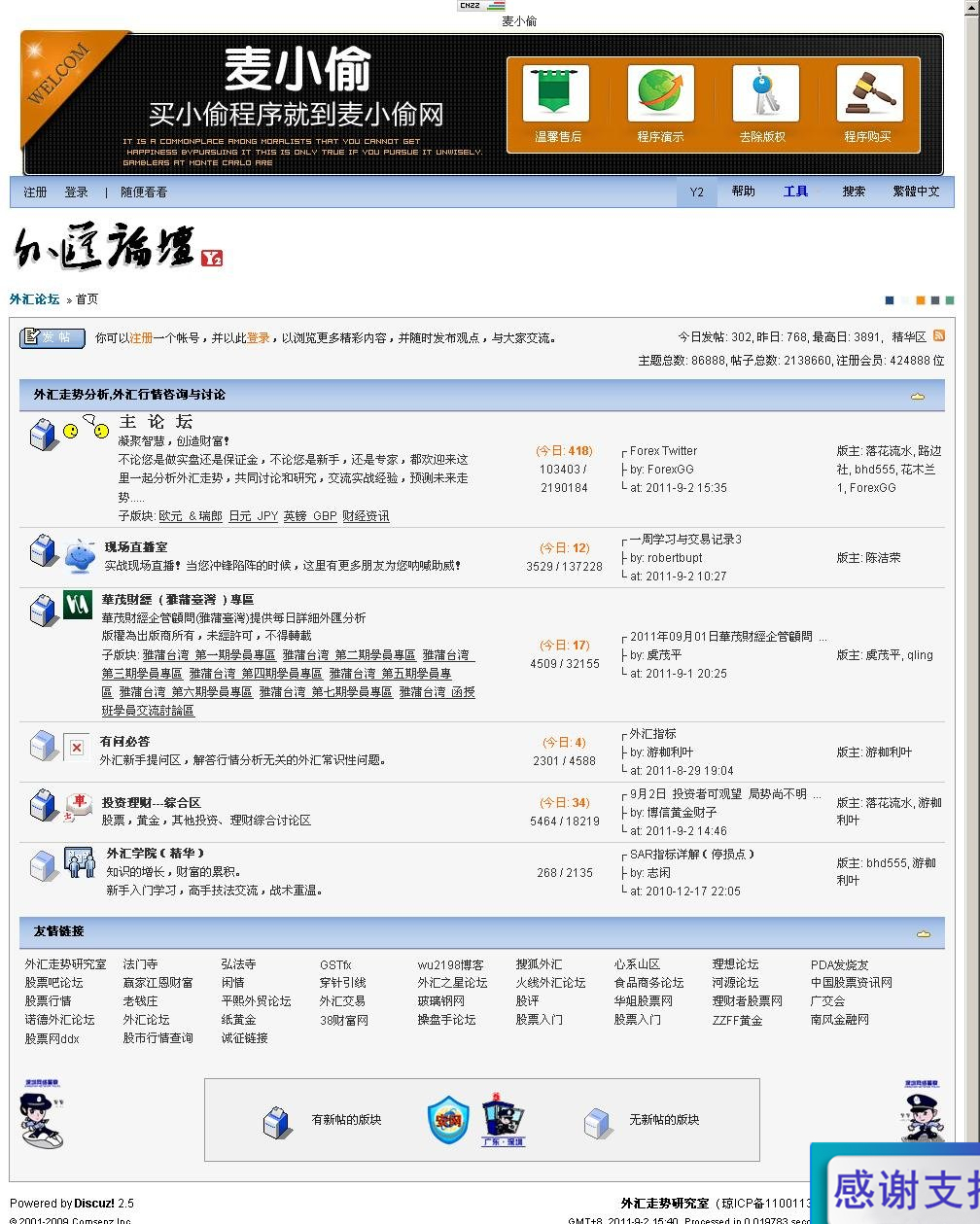This screenshot has height=1224, width=980.
Task: Open the 财经资讯 subforum
Action: [x=366, y=516]
